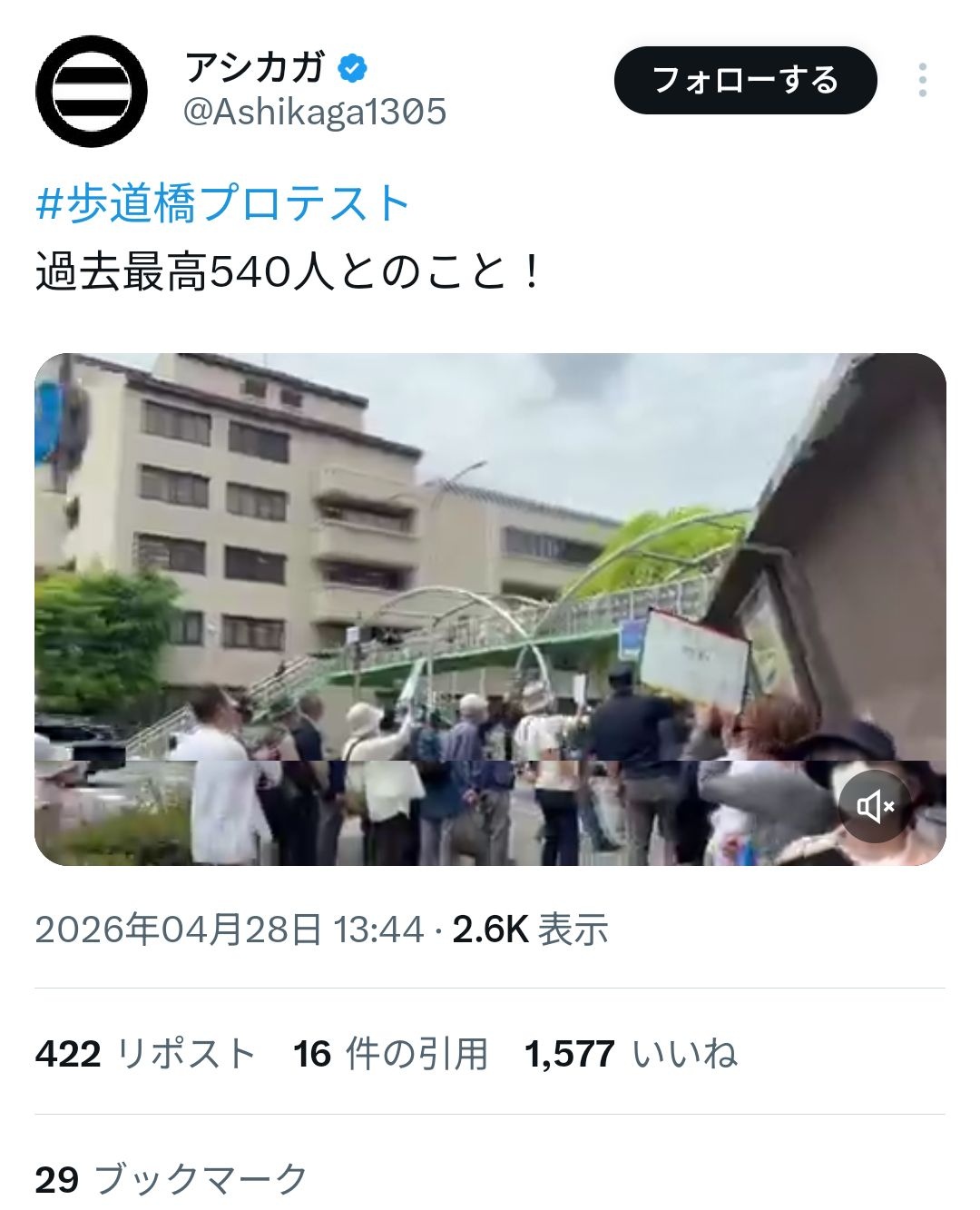
Task: View the 1,577 いいね list
Action: coord(632,1054)
